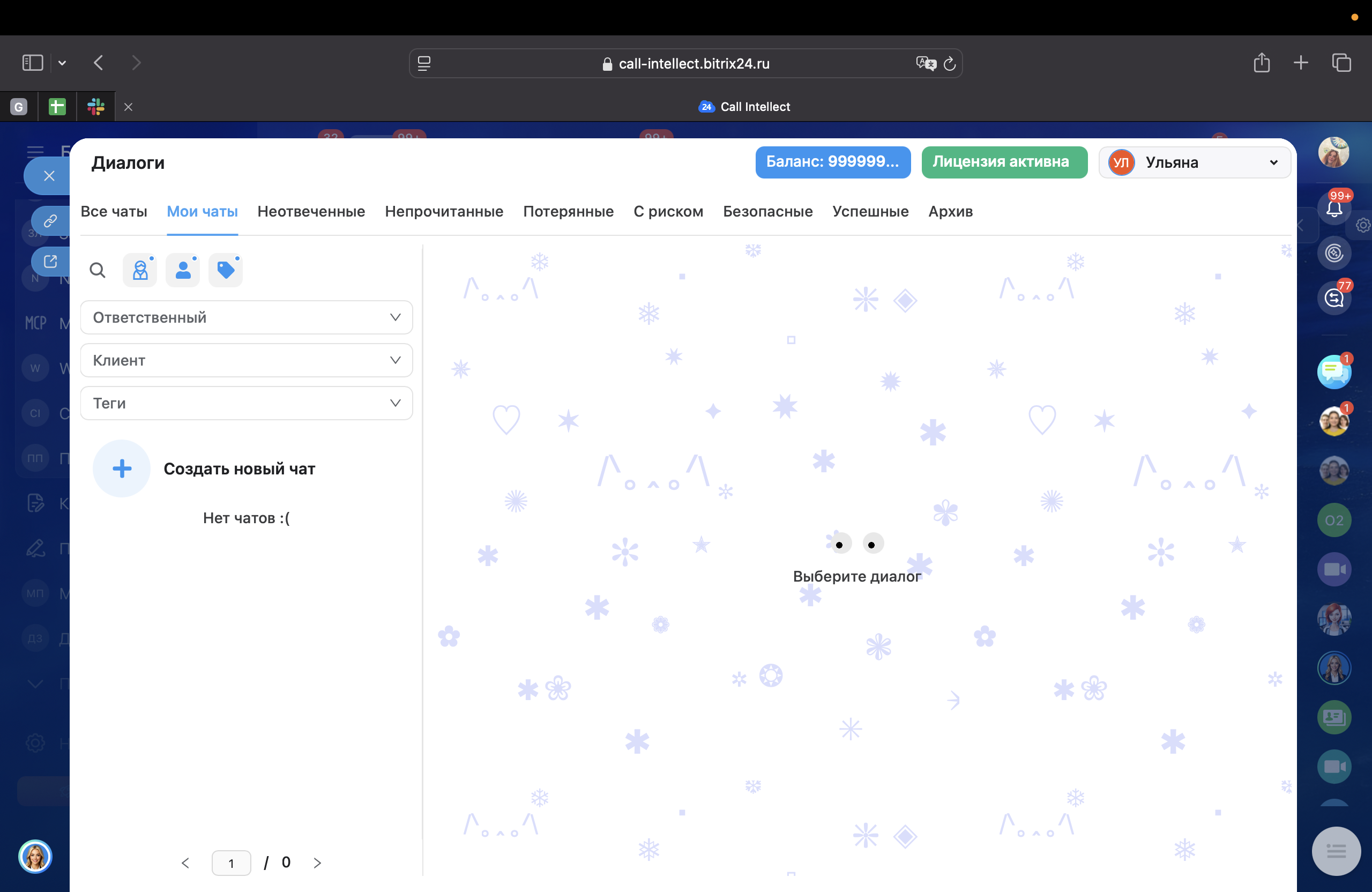Go to next page arrow
The image size is (1372, 892).
tap(317, 863)
